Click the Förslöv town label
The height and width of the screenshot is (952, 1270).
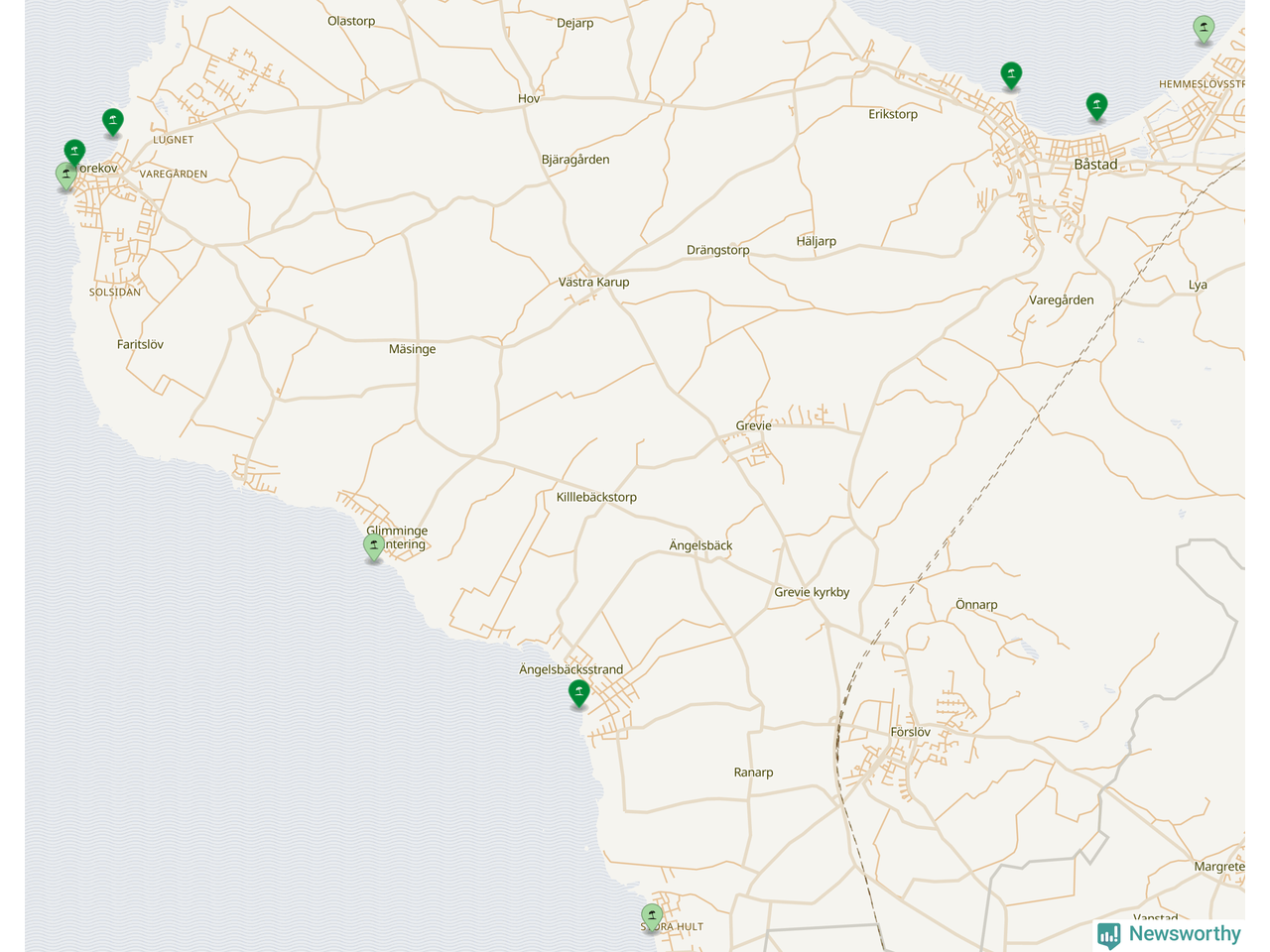(x=910, y=732)
